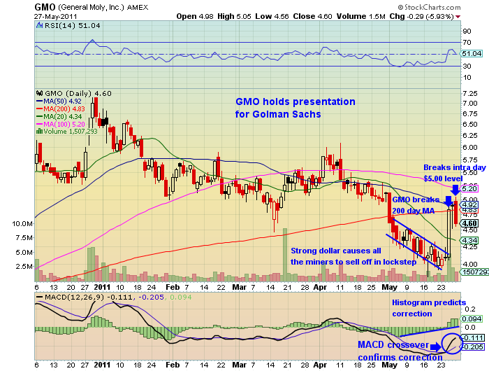Click the 70 overbought level on RSI axis

point(467,42)
